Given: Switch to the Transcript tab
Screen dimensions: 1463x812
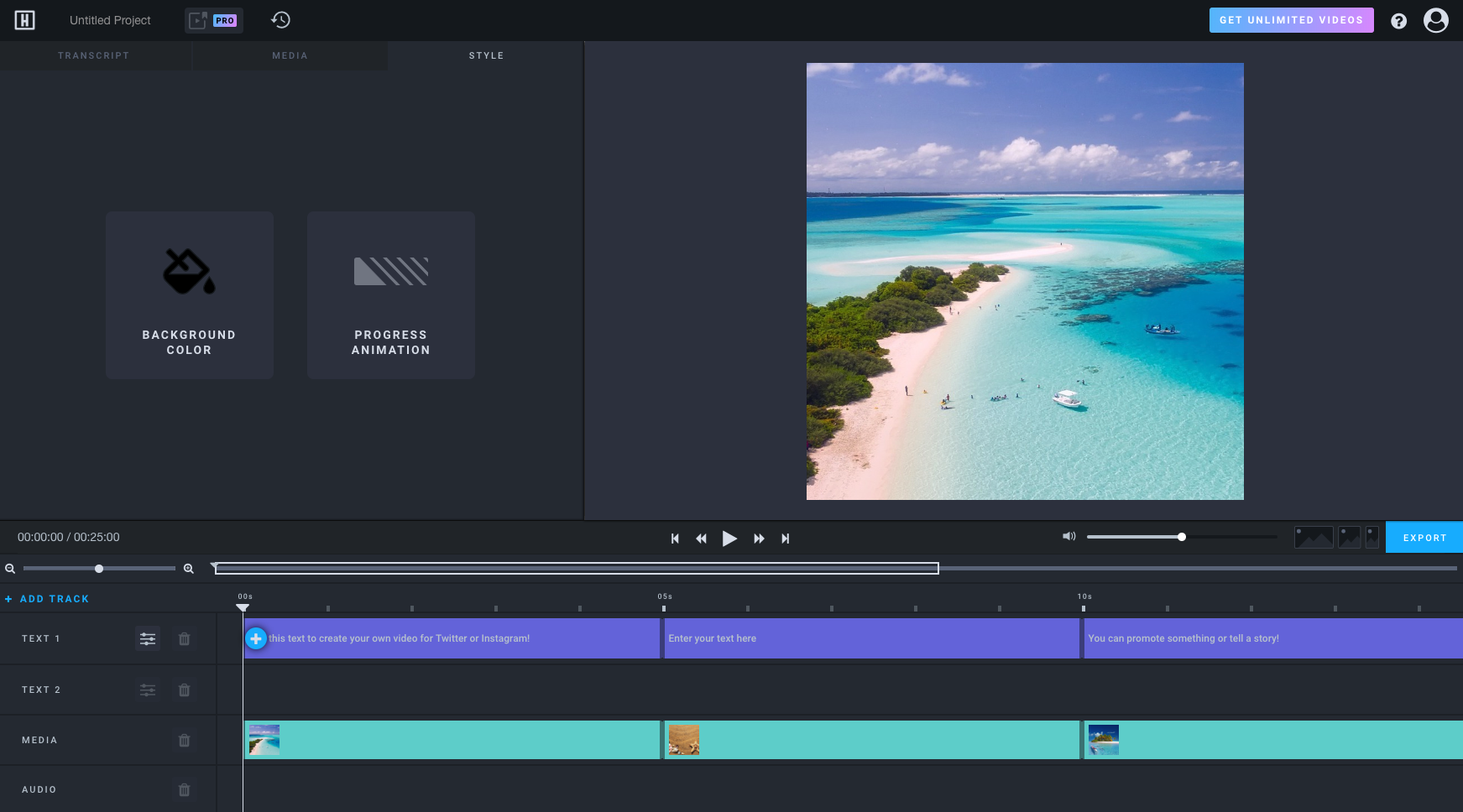Looking at the screenshot, I should click(94, 55).
